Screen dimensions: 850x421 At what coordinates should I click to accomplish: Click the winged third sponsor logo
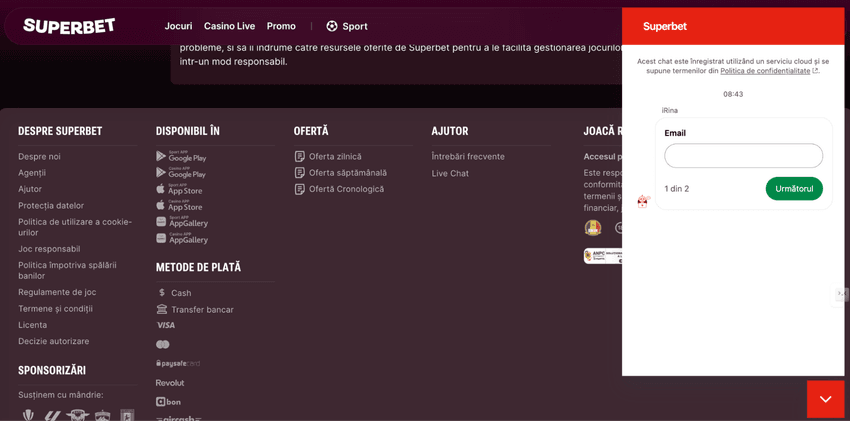pyautogui.click(x=77, y=414)
